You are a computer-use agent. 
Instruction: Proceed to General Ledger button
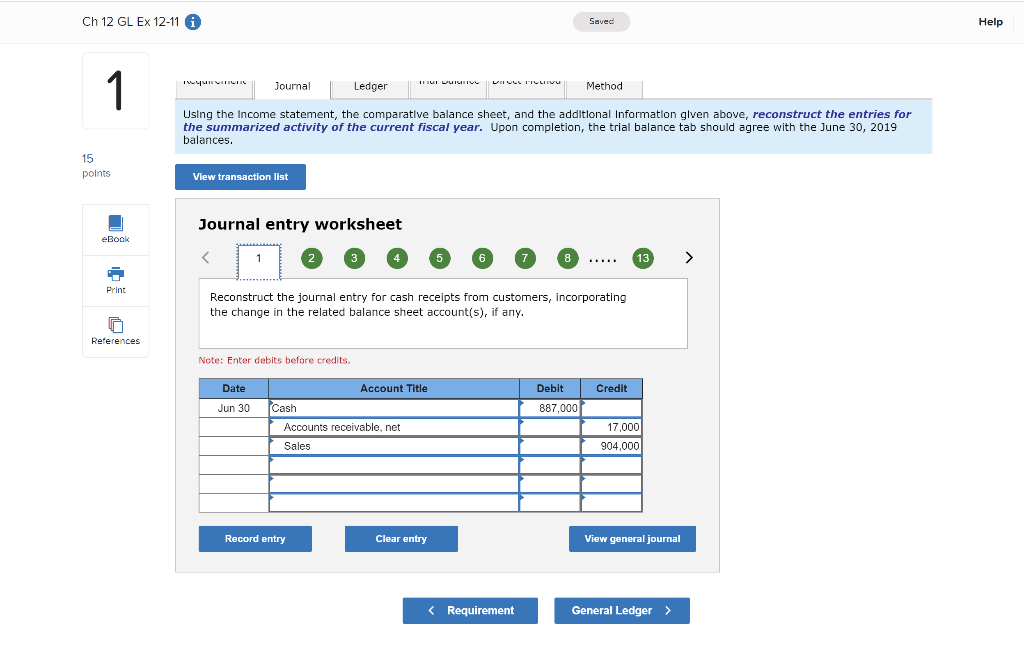[x=622, y=611]
